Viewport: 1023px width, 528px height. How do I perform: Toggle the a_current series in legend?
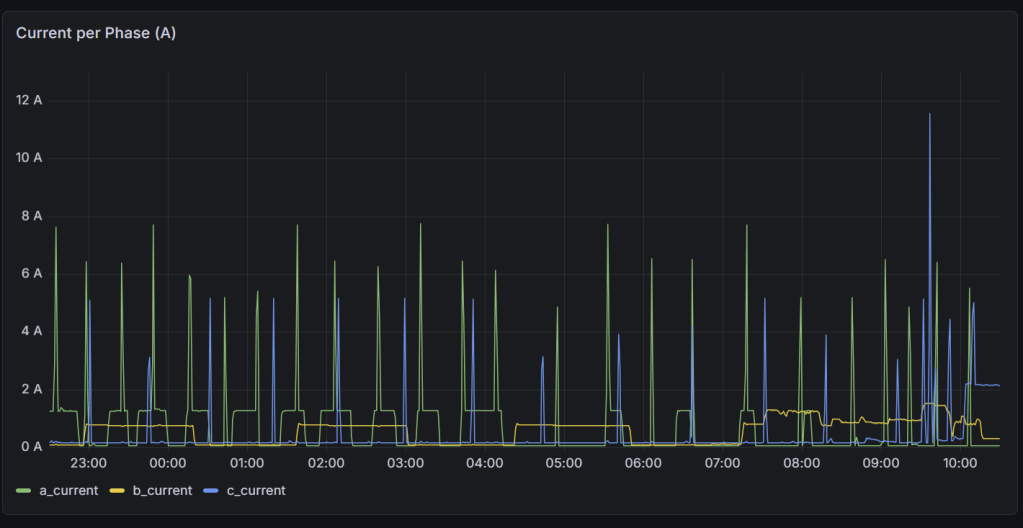[x=68, y=490]
